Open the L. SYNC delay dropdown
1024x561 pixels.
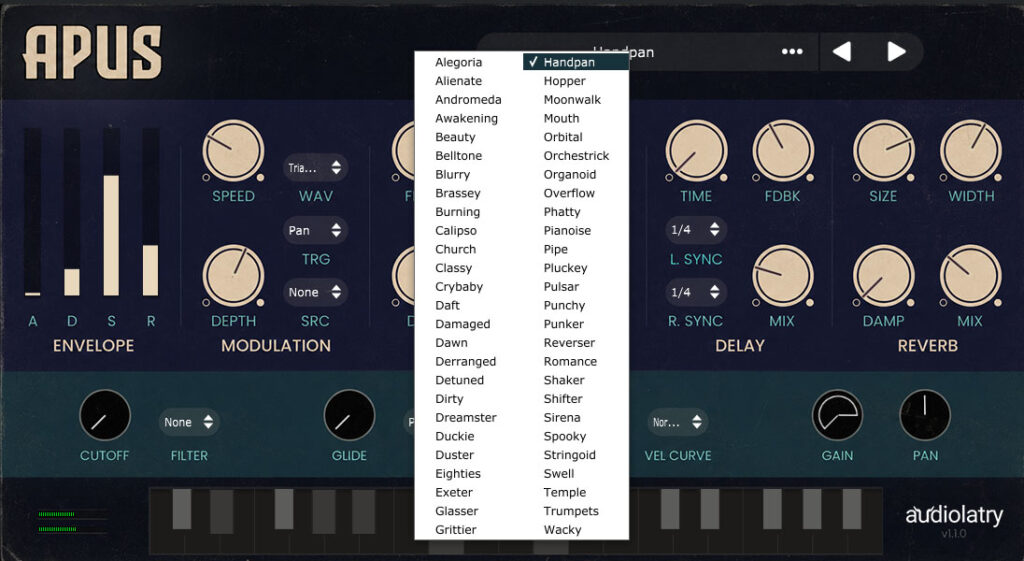696,229
